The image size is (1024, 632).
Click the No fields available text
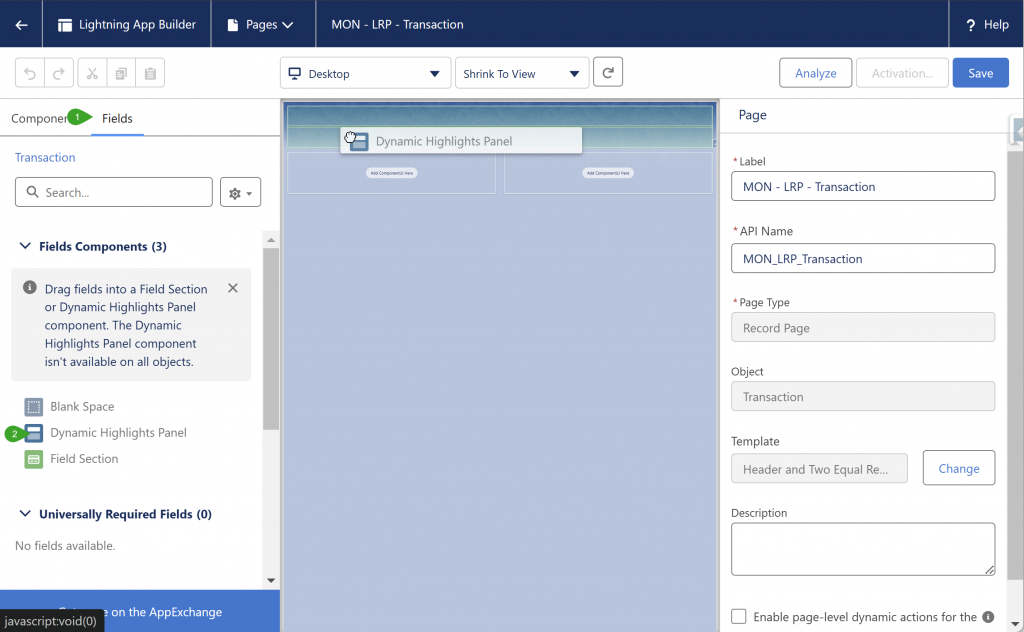coord(65,546)
